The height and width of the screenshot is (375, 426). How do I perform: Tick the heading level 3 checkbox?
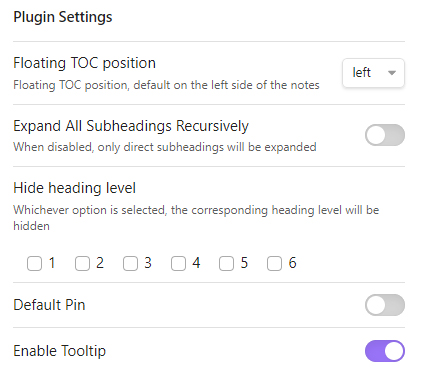click(130, 263)
